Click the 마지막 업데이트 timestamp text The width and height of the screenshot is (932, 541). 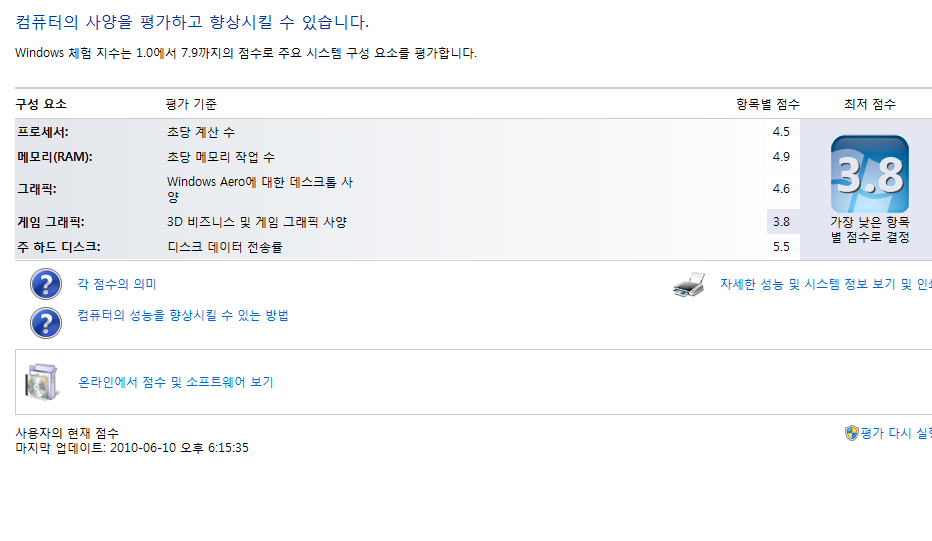tap(132, 448)
